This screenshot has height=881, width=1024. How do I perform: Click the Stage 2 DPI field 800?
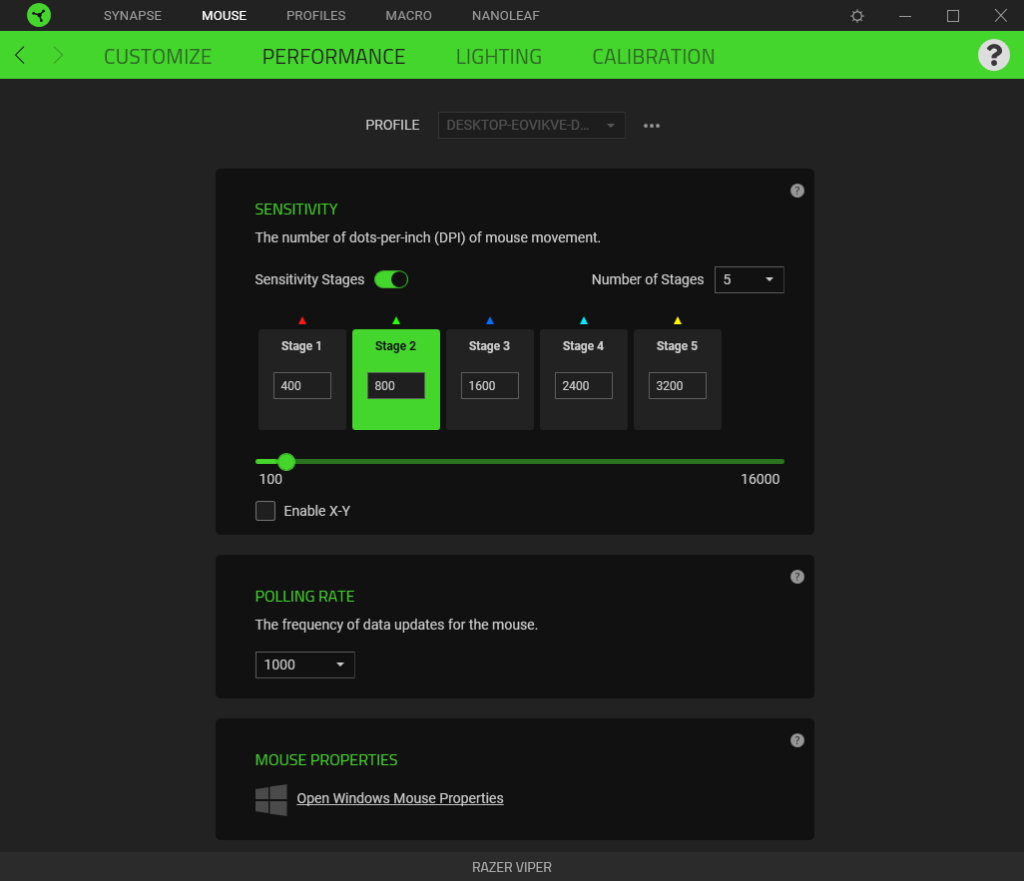click(x=396, y=385)
